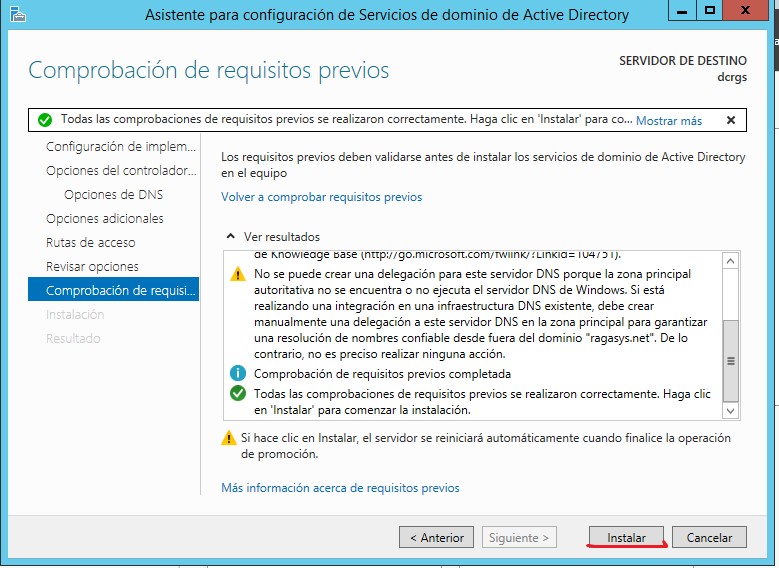Click the greyed 'Instalación' step
This screenshot has width=779, height=568.
click(x=75, y=315)
